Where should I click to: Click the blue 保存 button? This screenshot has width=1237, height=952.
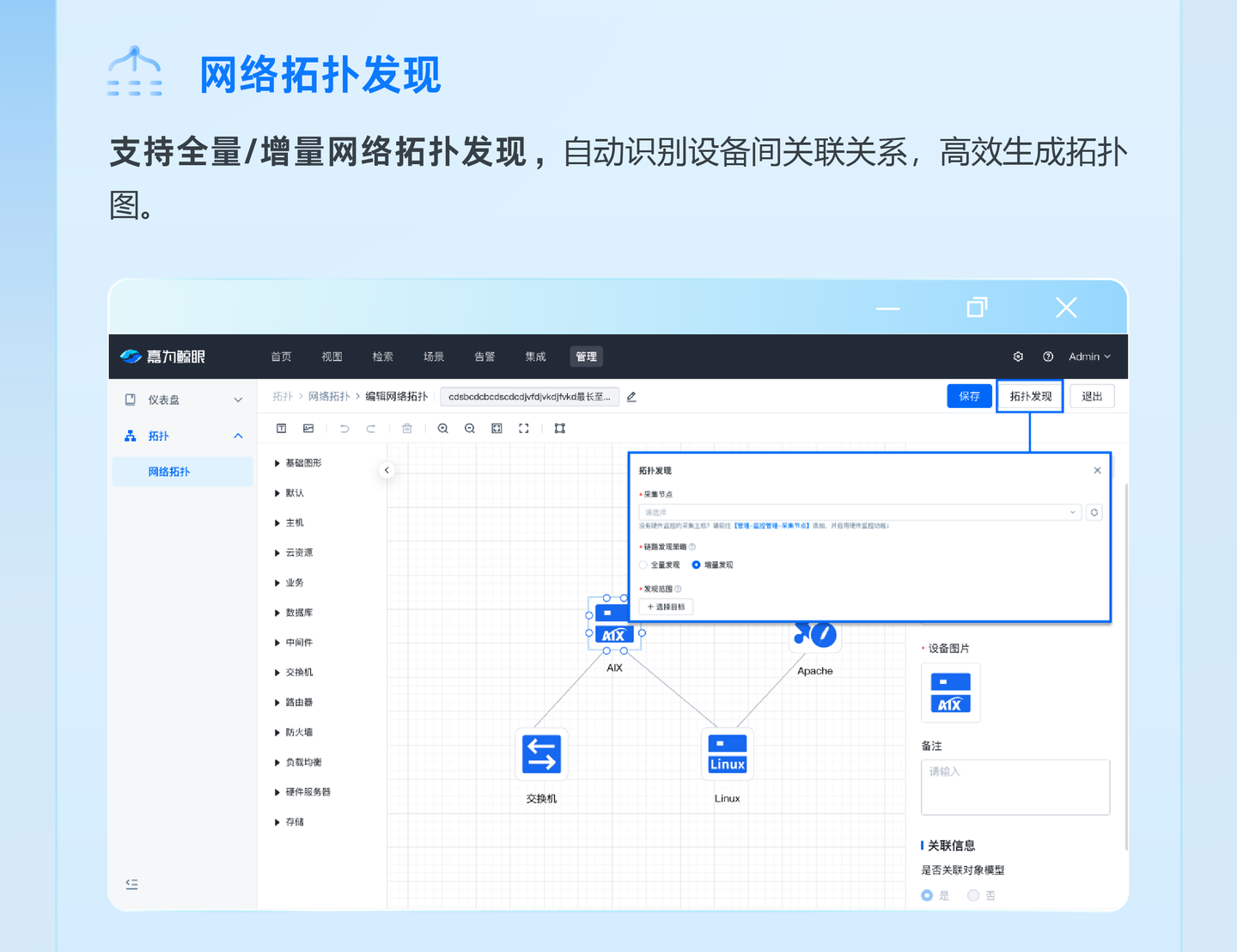point(969,396)
